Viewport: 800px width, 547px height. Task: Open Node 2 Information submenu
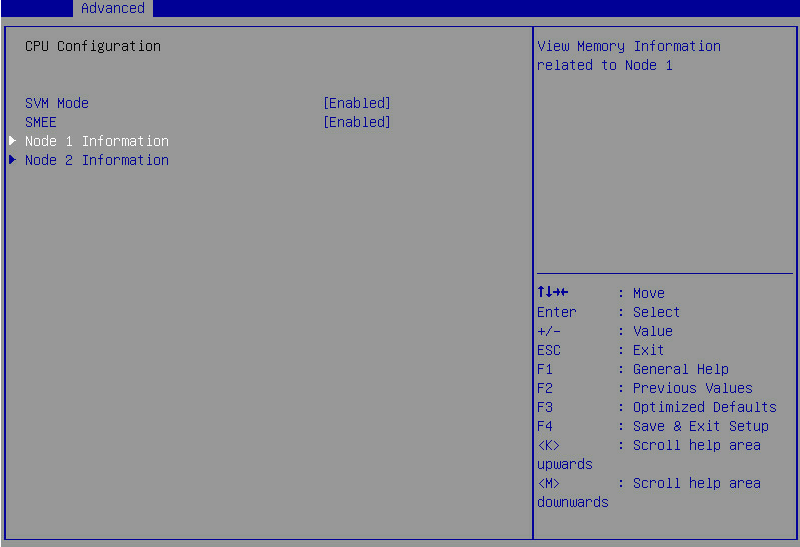97,160
